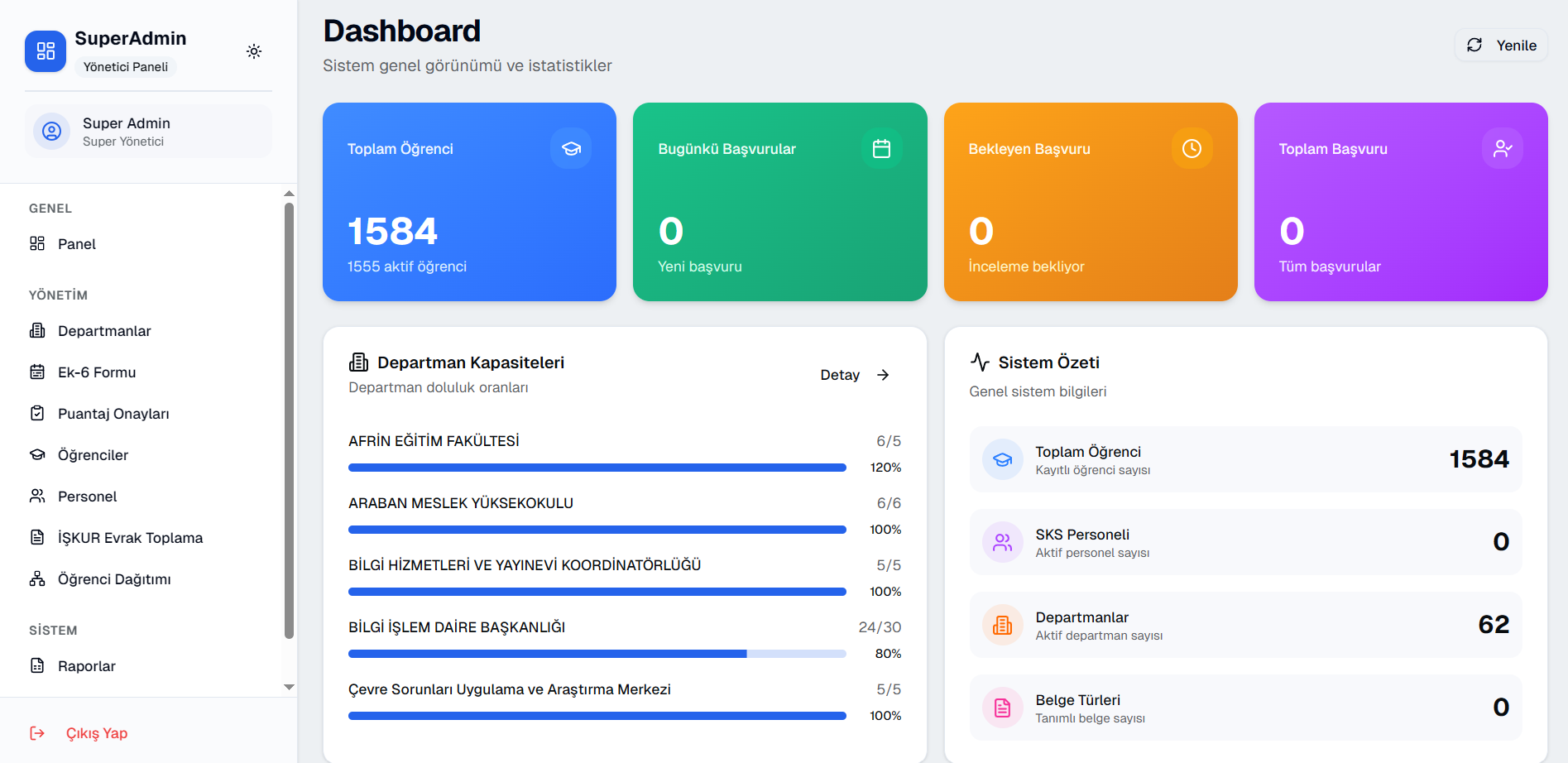Click BİLGİ HİZMETLERİ VE YAYINEVİ KOORDİNATÖRLÜĞÜ row text
This screenshot has width=1568, height=763.
point(525,565)
